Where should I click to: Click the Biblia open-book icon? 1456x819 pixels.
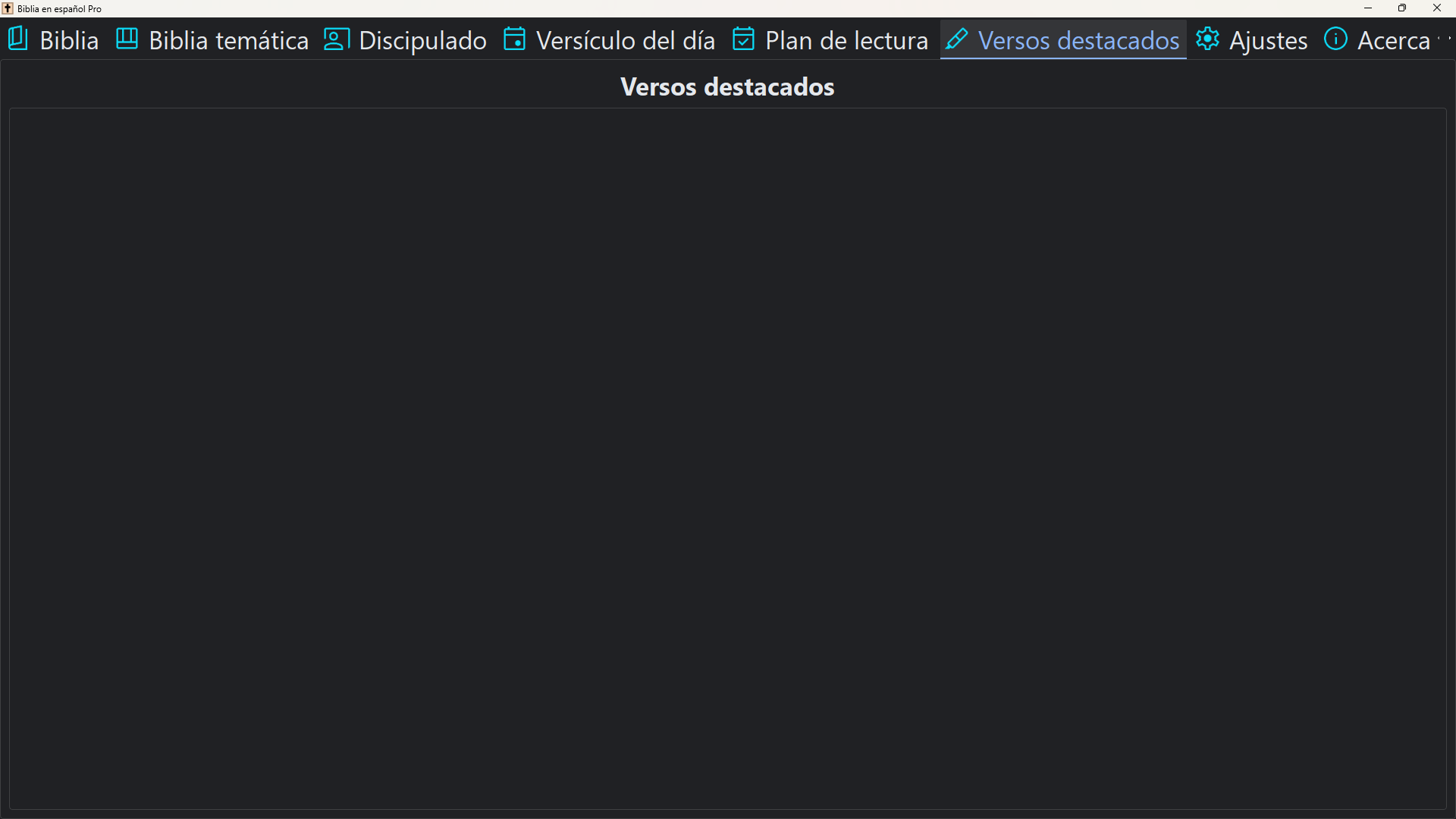[17, 39]
